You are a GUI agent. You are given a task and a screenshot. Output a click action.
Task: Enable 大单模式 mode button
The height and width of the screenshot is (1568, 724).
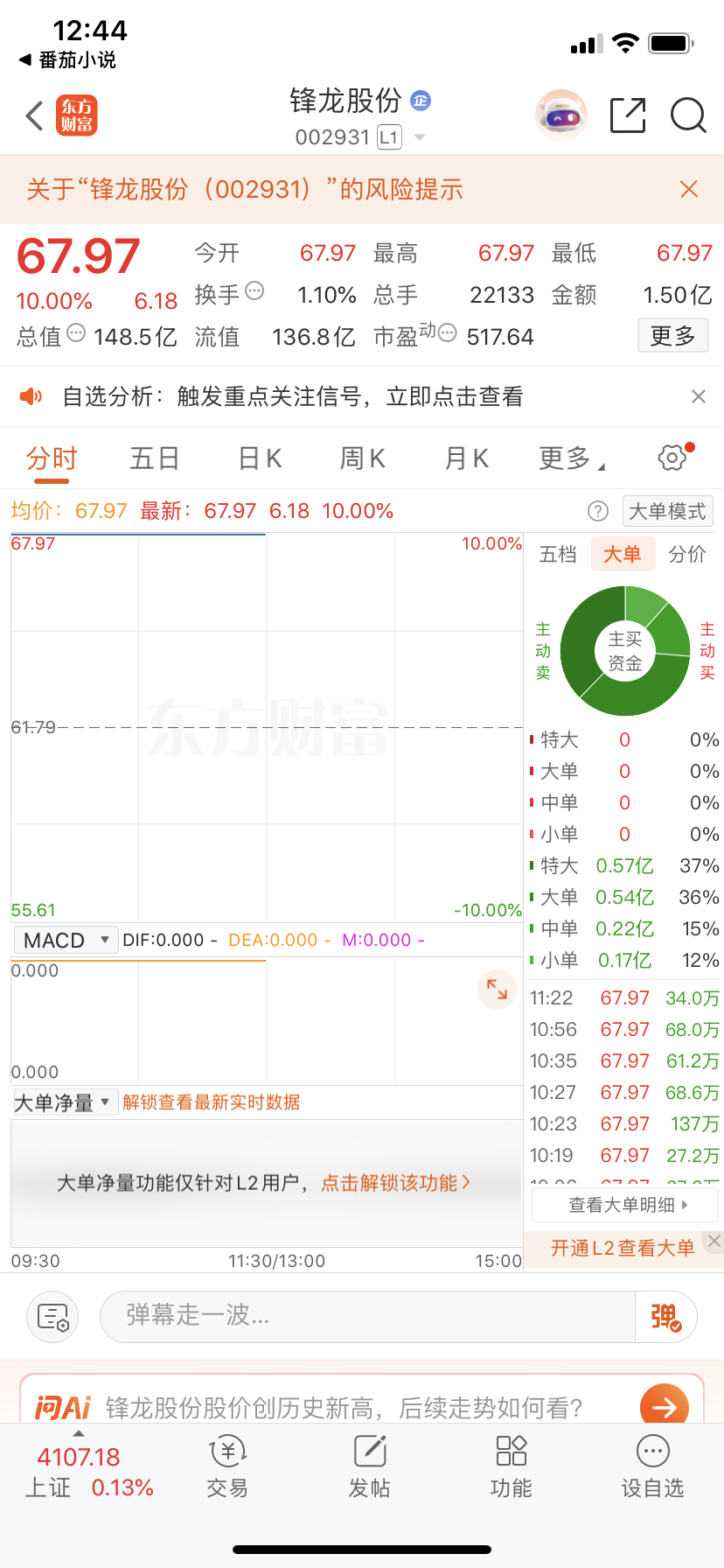coord(667,511)
